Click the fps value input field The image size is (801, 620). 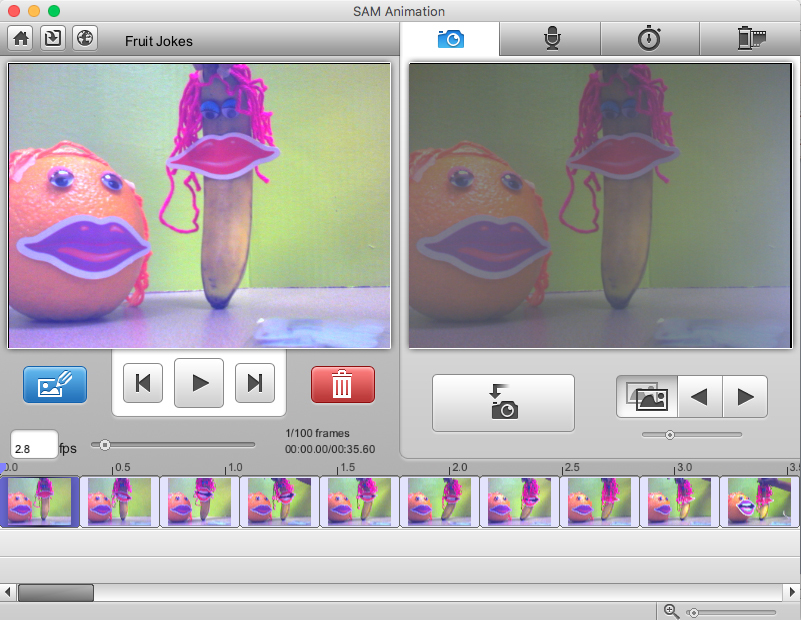click(x=34, y=445)
